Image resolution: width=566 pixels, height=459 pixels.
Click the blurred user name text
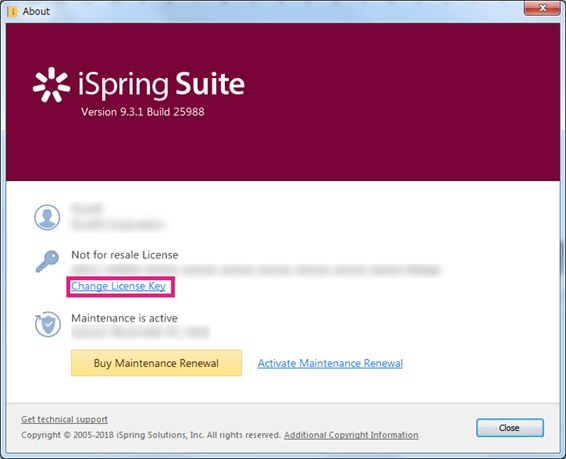(x=87, y=208)
